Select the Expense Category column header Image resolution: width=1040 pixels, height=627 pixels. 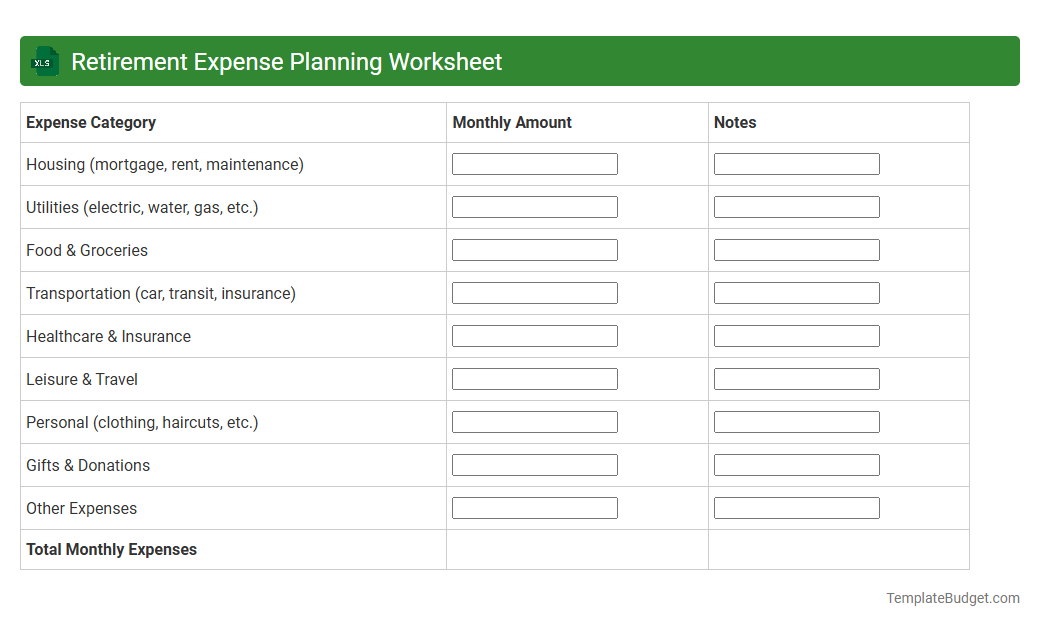pyautogui.click(x=90, y=122)
